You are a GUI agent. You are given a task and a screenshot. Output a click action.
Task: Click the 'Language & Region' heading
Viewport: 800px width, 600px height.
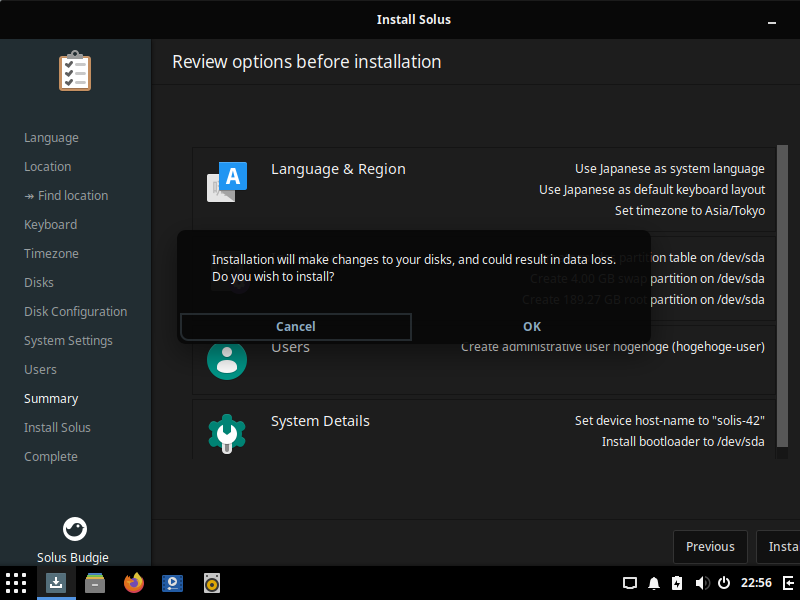point(338,169)
